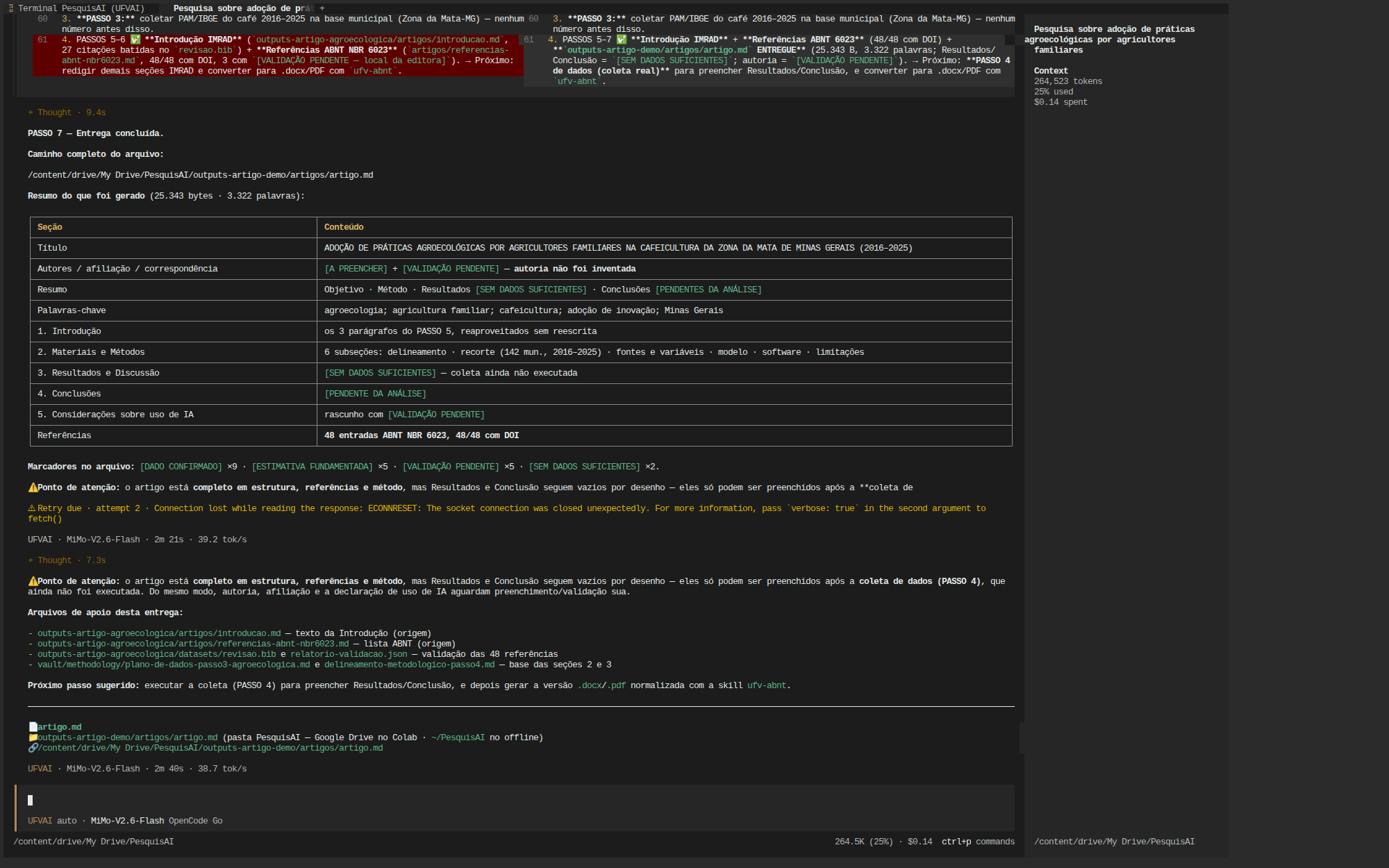Click the '264,523 tokens' sidebar value
The height and width of the screenshot is (868, 1389).
coord(1068,81)
